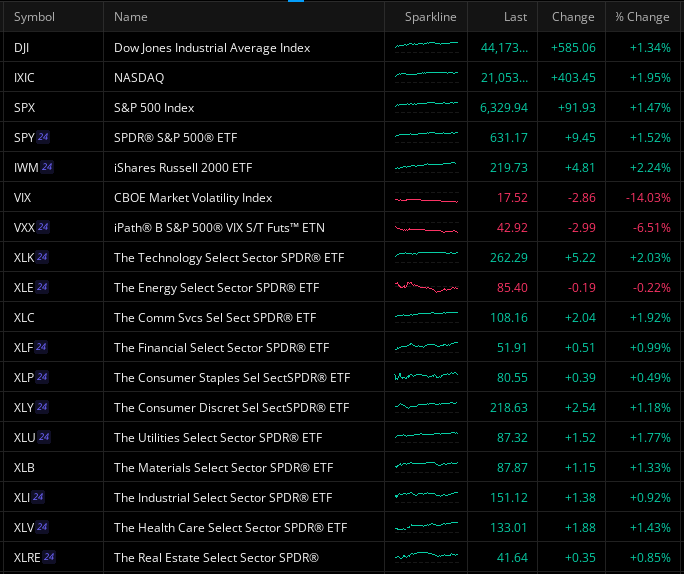Click the 24 badge beside XLF

(41, 347)
